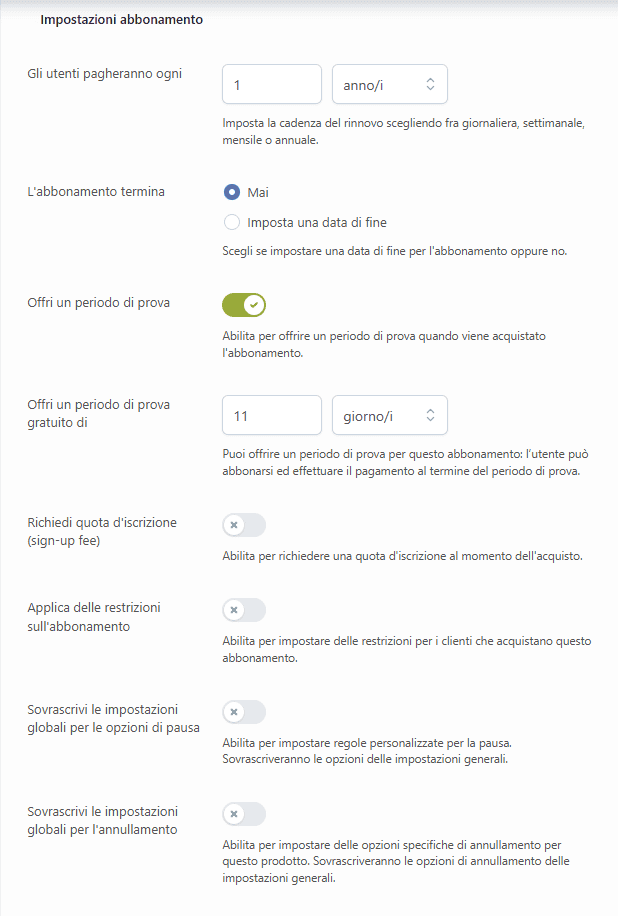Select the payment interval field showing 1
The image size is (618, 916).
[x=271, y=84]
